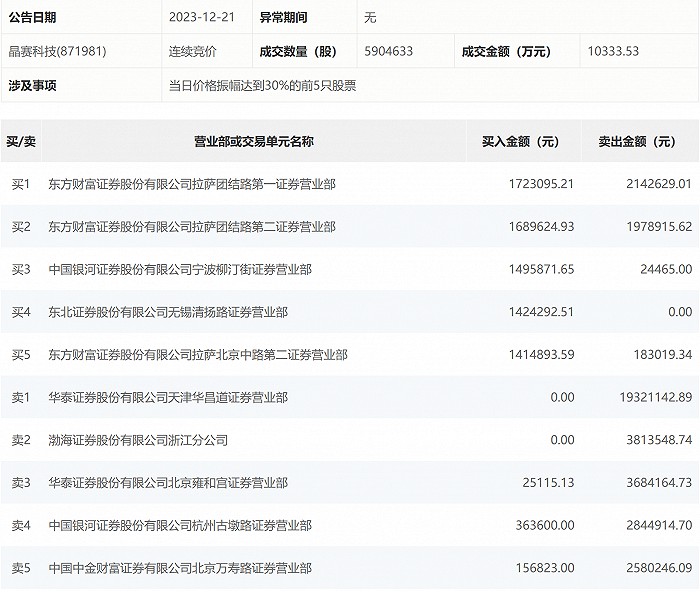The image size is (700, 591).
Task: Click buy amount 1723095.21
Action: (x=541, y=184)
